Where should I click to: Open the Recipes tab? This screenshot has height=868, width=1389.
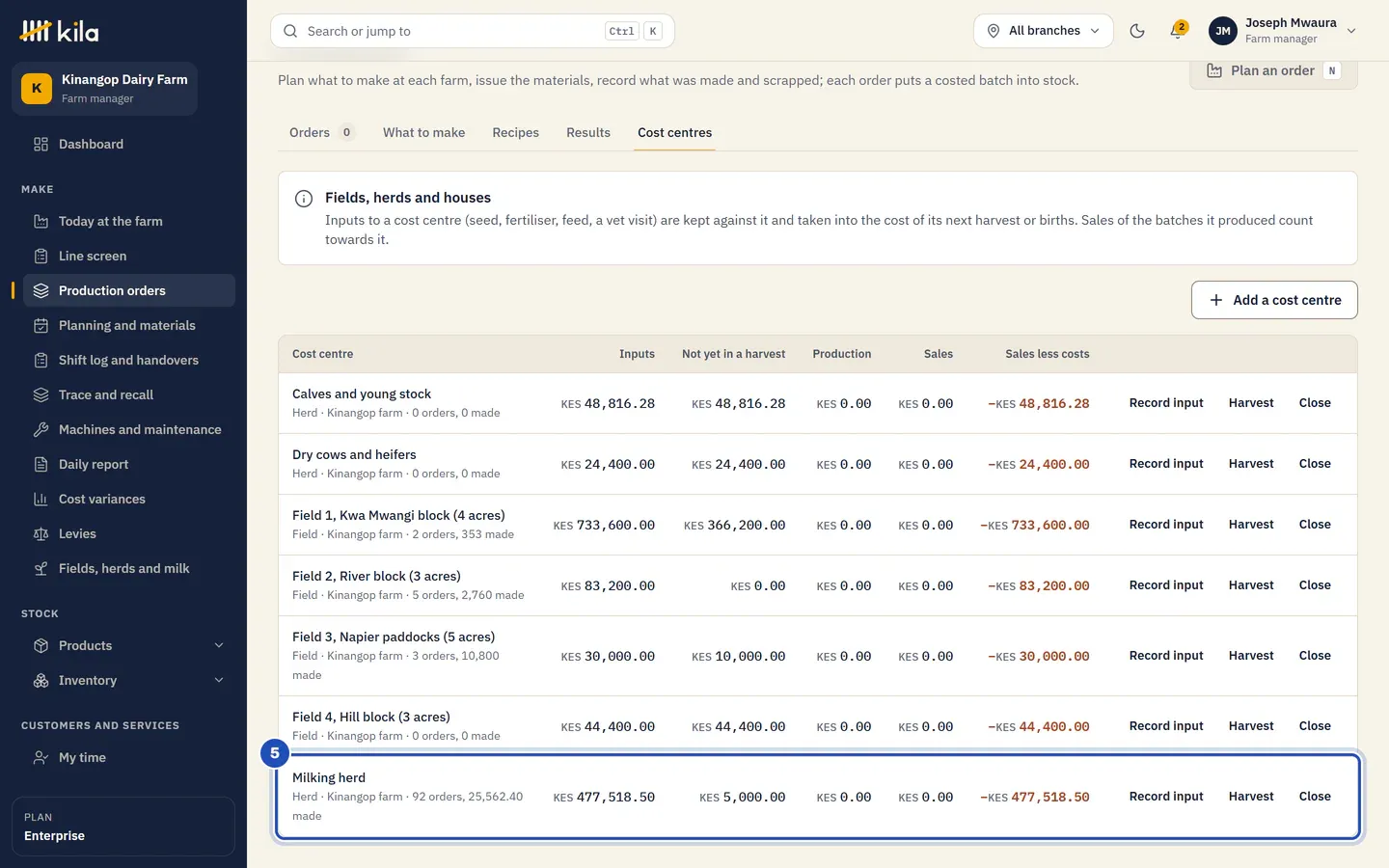[515, 132]
